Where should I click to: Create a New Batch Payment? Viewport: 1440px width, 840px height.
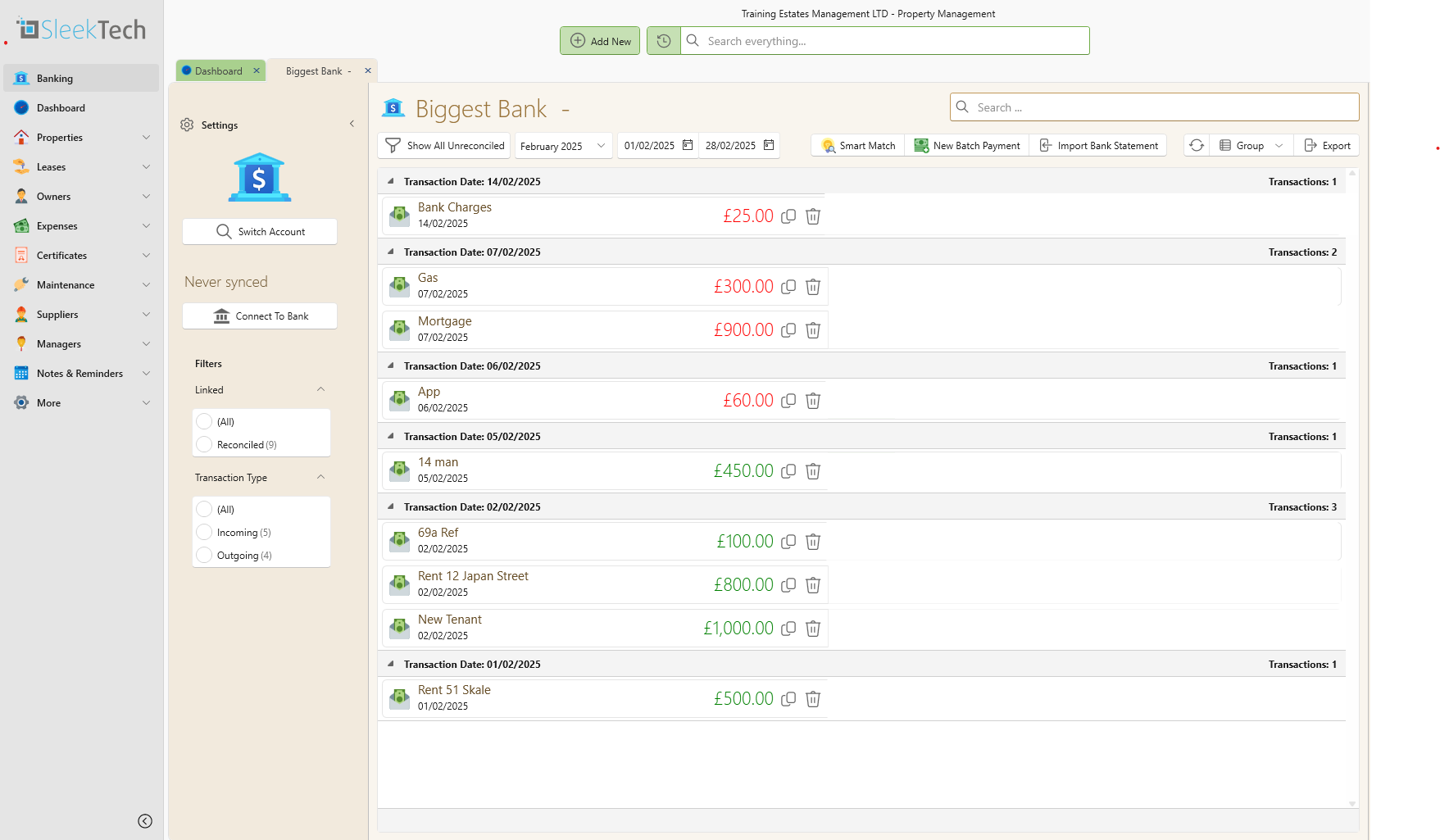[x=967, y=145]
